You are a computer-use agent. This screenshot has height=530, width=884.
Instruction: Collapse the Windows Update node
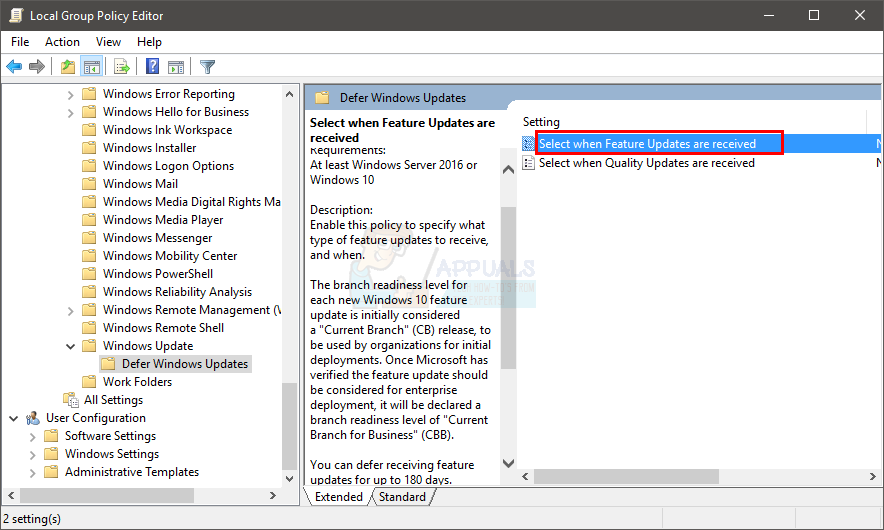tap(70, 346)
